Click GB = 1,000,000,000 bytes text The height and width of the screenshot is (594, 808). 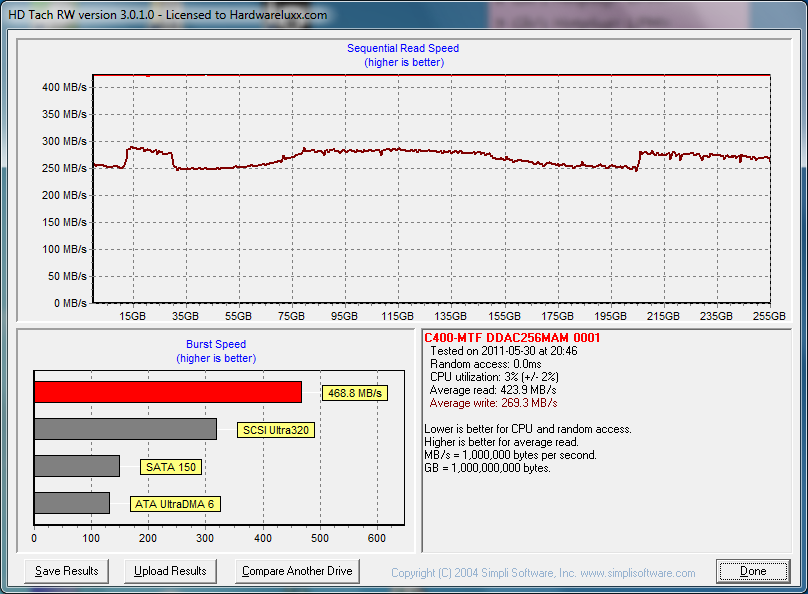(x=487, y=468)
